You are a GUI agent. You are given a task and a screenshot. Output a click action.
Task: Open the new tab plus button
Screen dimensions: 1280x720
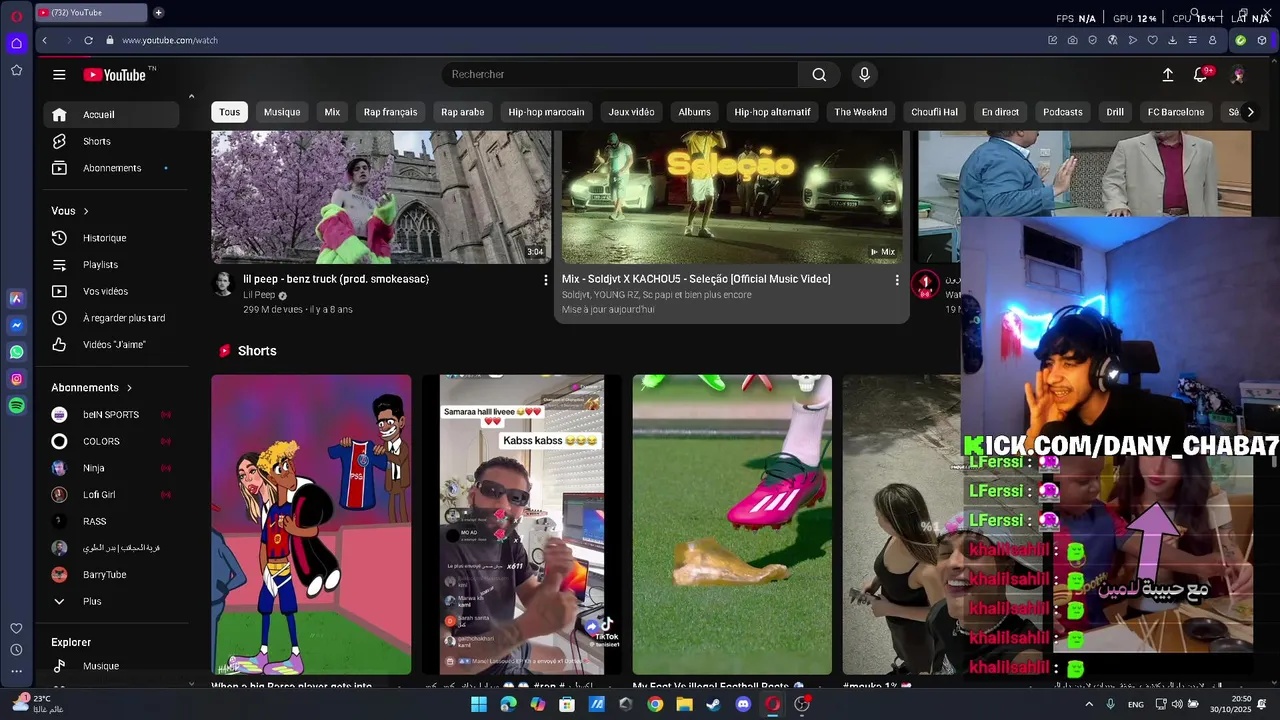click(x=158, y=13)
